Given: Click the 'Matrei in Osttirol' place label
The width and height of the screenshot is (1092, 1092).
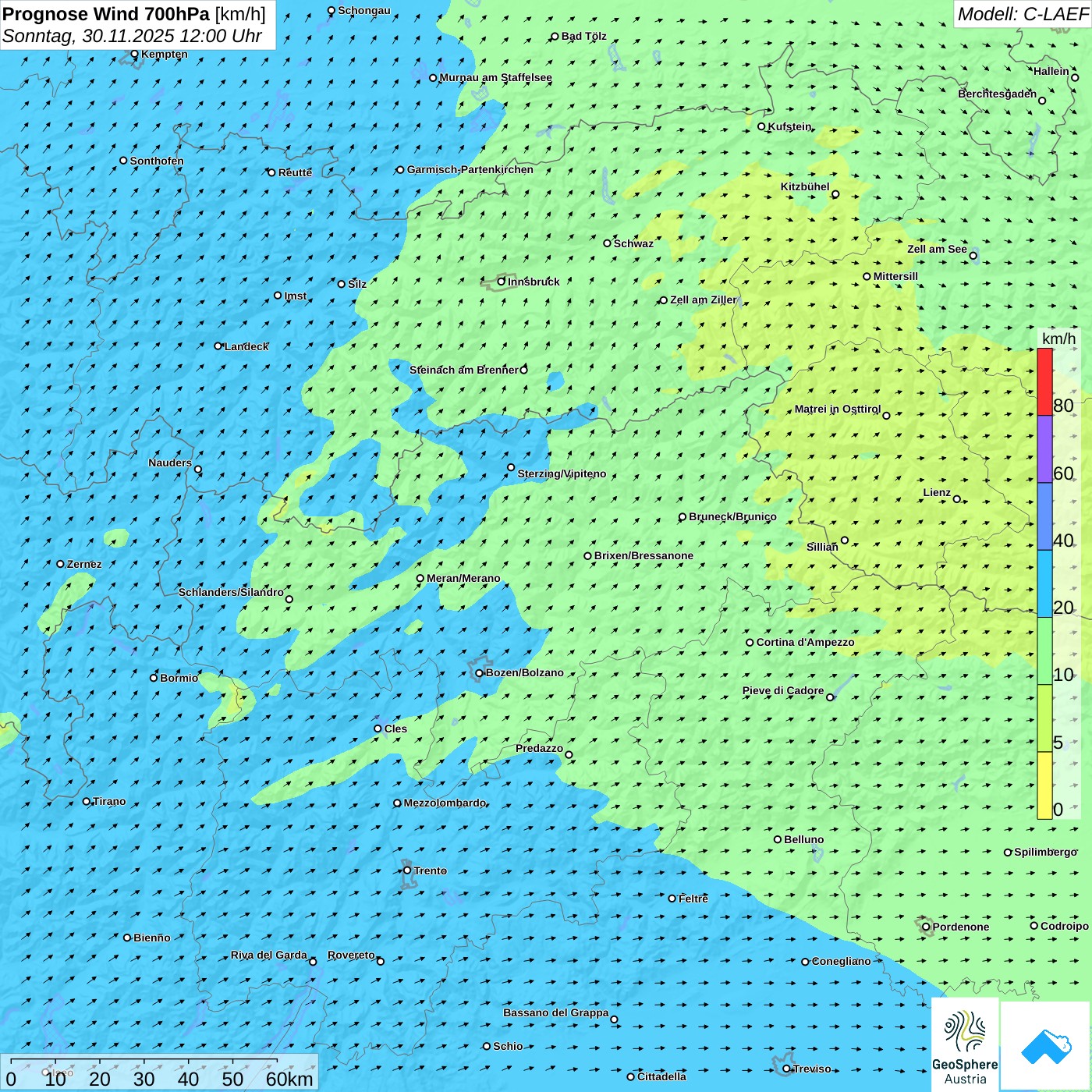Looking at the screenshot, I should (837, 409).
